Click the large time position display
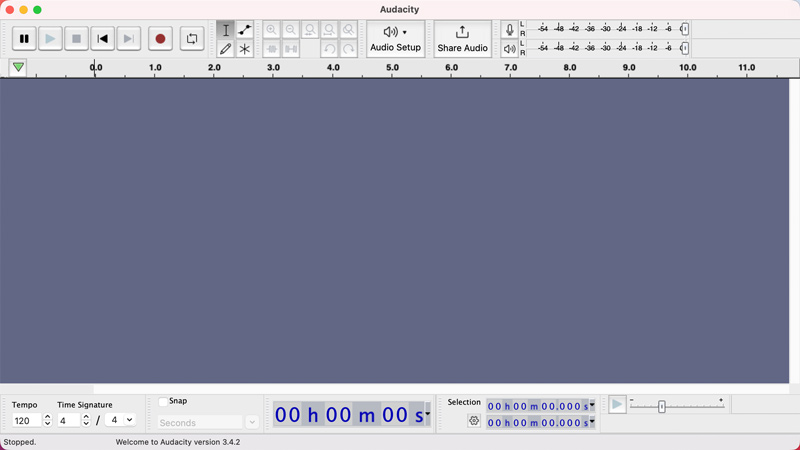The height and width of the screenshot is (450, 800). click(349, 414)
